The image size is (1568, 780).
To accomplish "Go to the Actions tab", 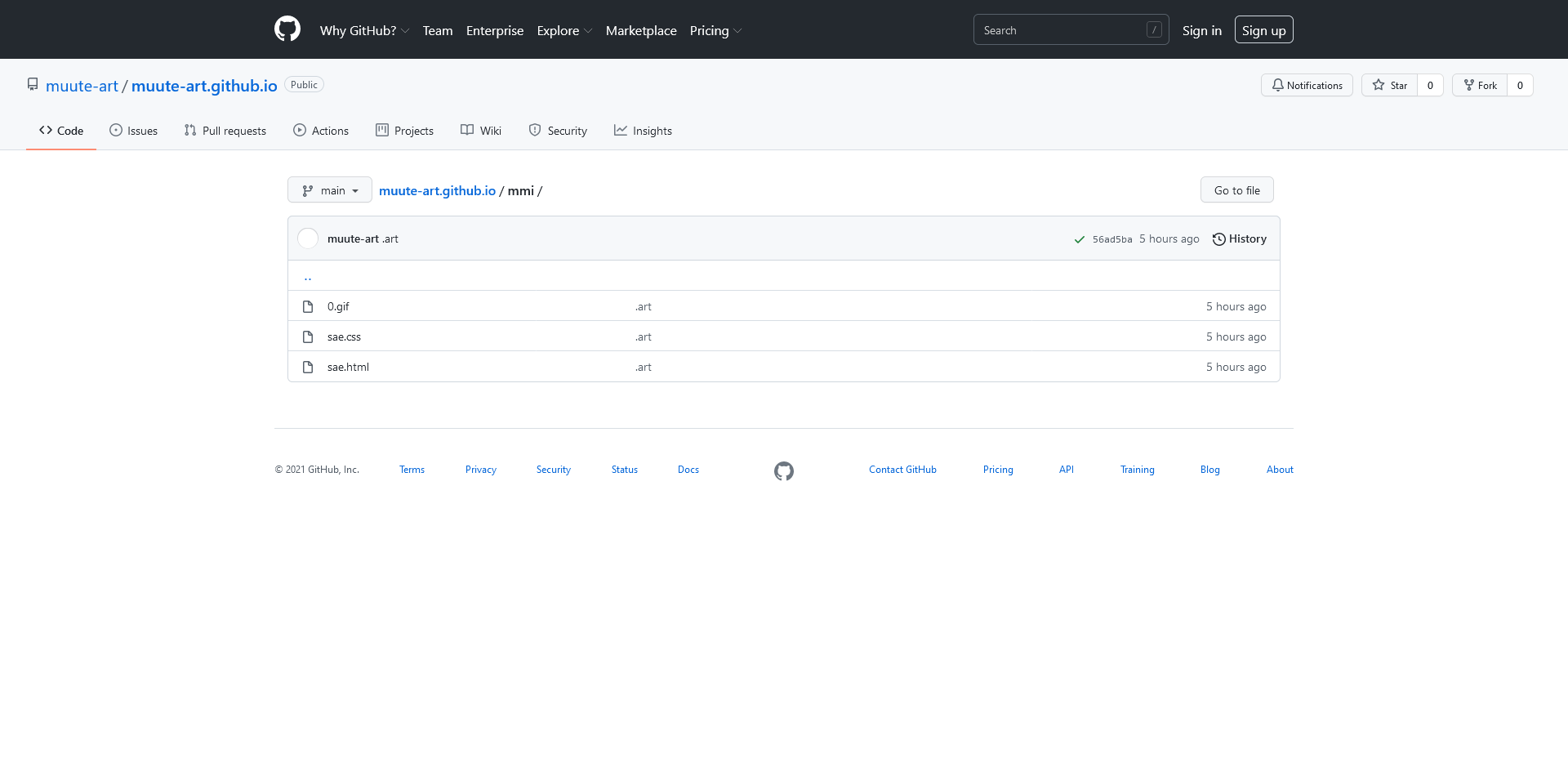I will (321, 131).
